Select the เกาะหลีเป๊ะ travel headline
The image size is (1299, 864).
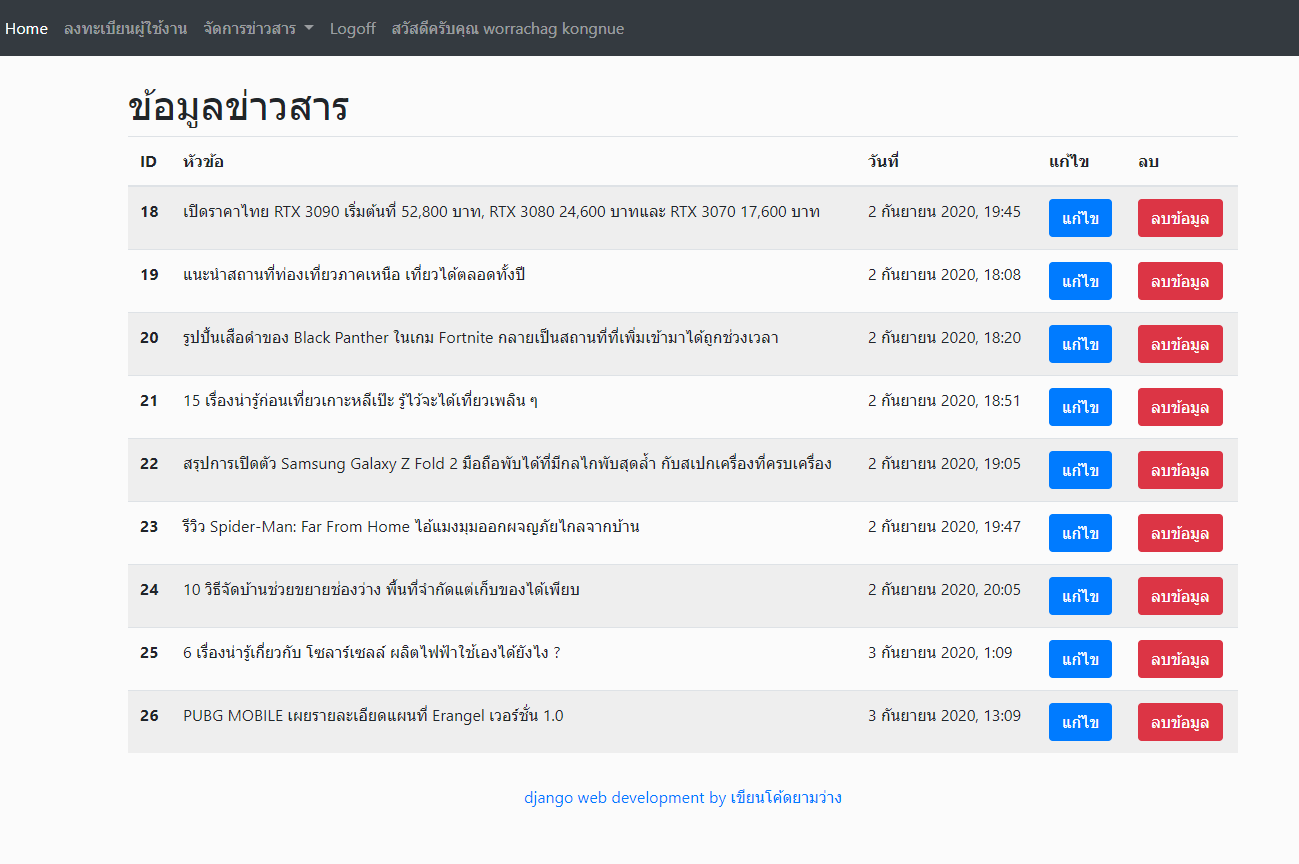361,401
